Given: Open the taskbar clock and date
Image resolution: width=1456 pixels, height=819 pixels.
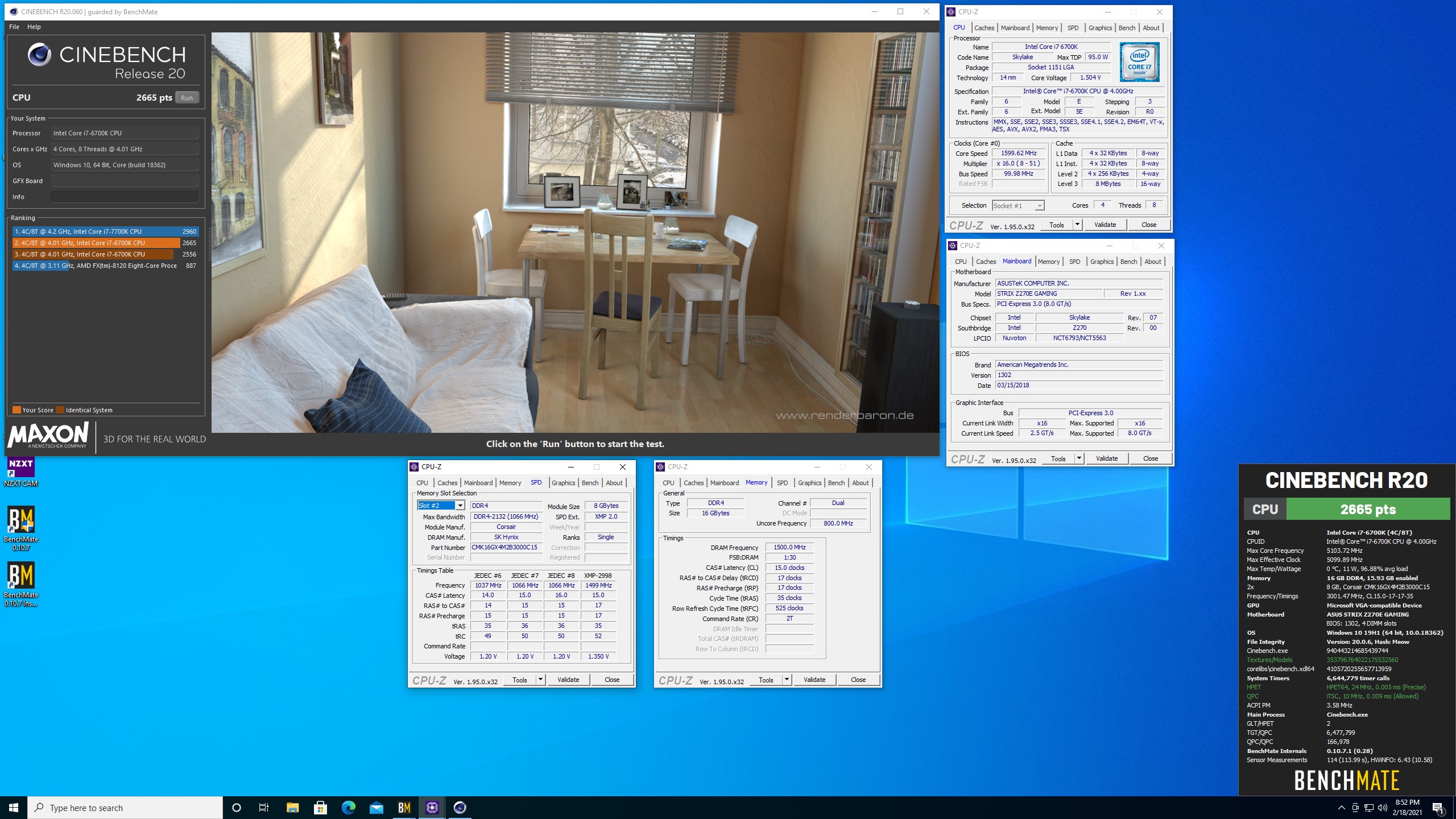Looking at the screenshot, I should click(1407, 808).
